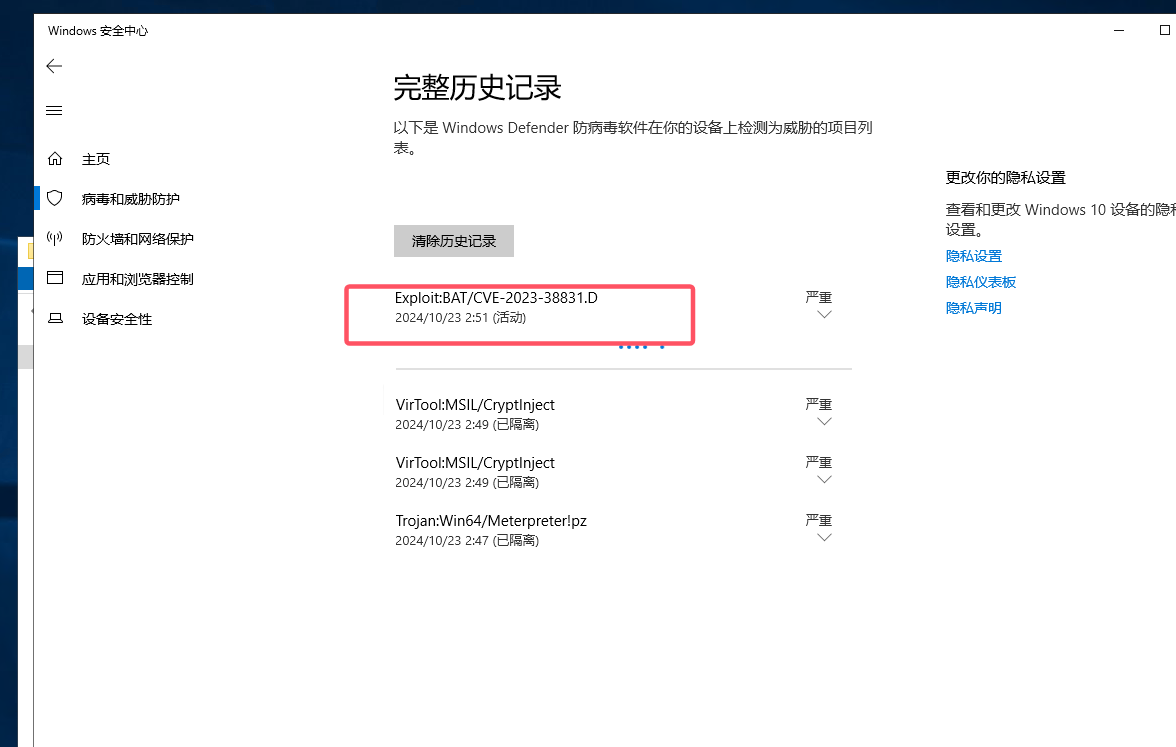This screenshot has width=1176, height=747.
Task: Click the home house icon
Action: pos(55,158)
